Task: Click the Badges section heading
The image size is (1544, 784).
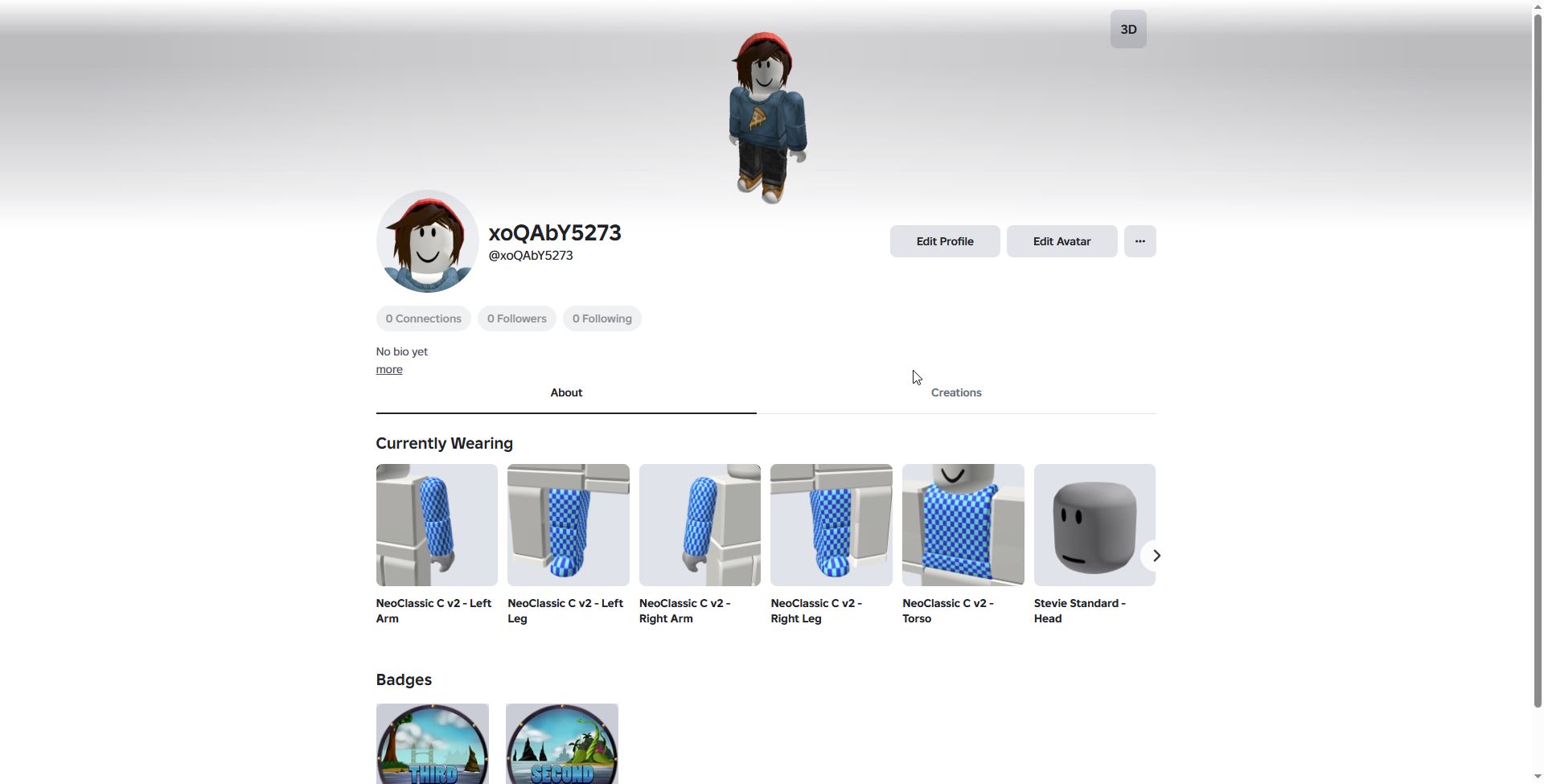Action: tap(404, 680)
